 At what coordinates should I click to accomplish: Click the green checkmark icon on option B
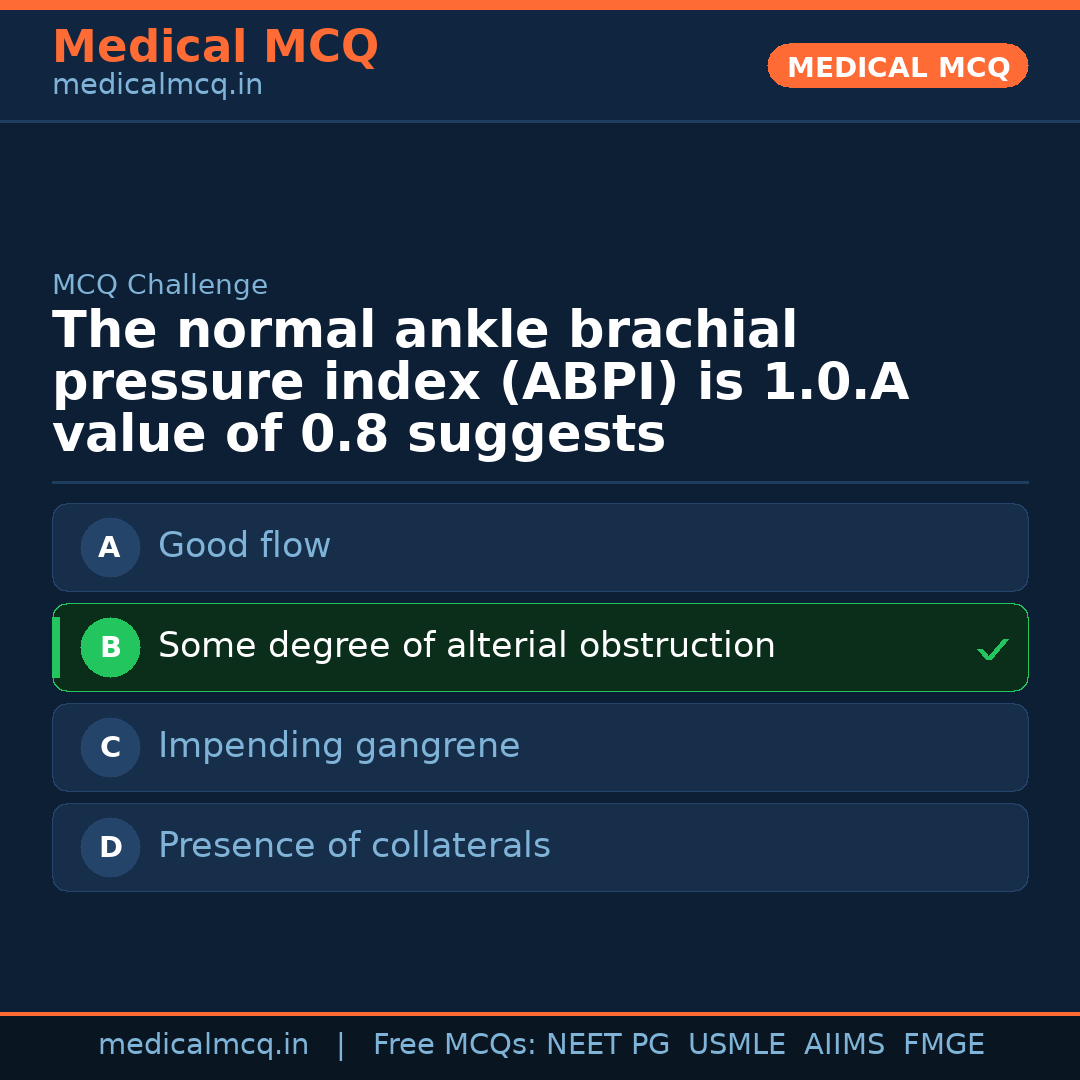[992, 650]
